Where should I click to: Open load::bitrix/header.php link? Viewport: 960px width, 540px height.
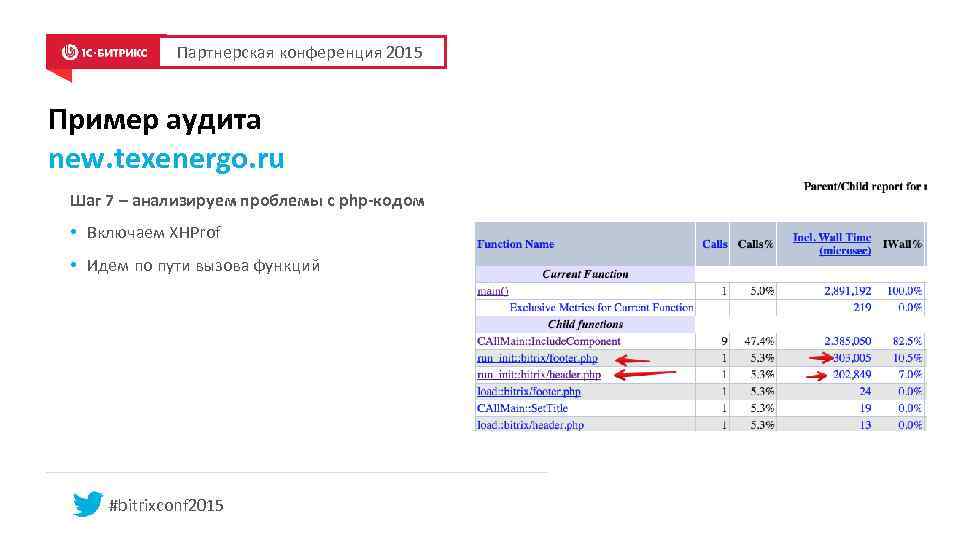(530, 425)
